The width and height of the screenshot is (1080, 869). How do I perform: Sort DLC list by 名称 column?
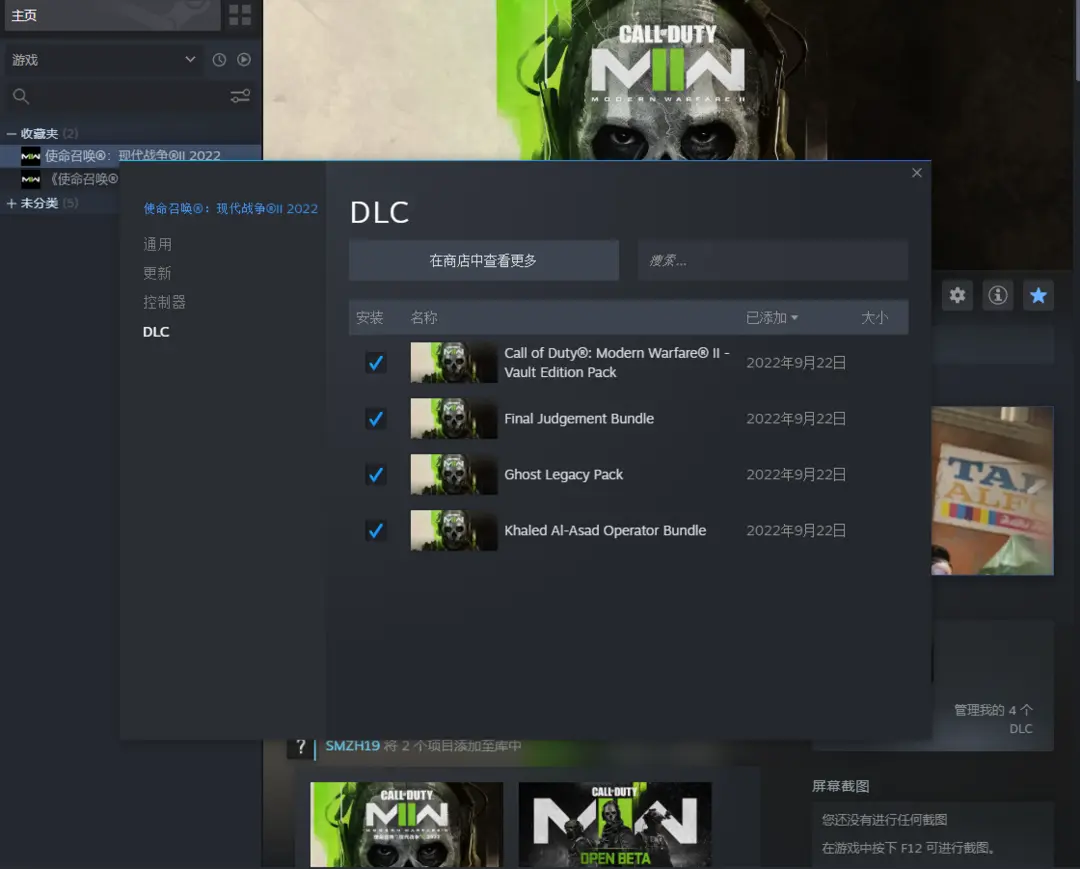pyautogui.click(x=424, y=317)
